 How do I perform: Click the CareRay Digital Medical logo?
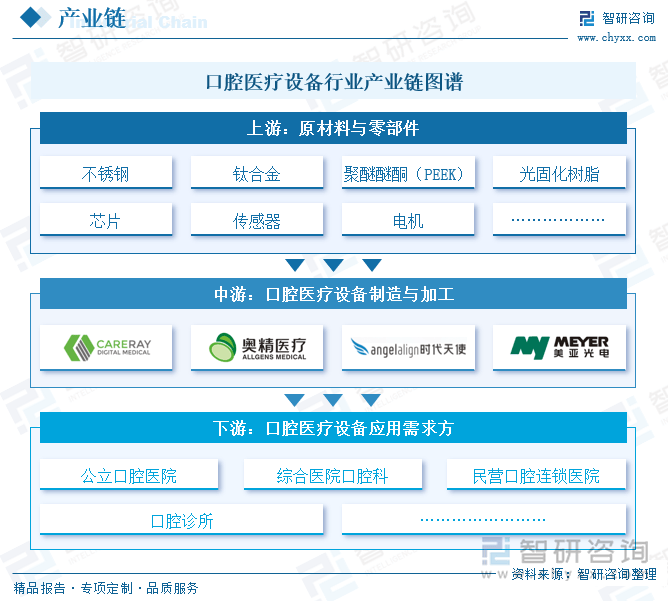(106, 347)
